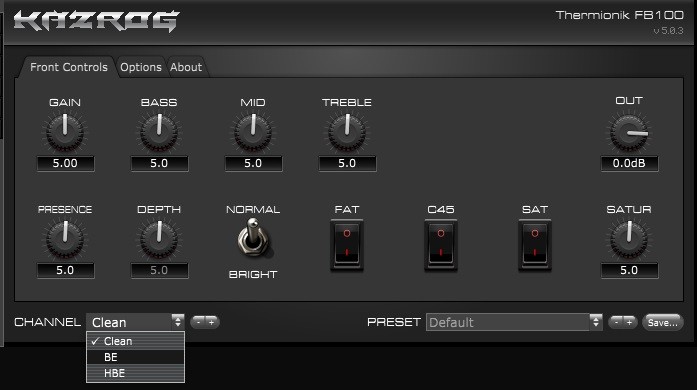This screenshot has width=697, height=390.
Task: Open the About tab
Action: (x=186, y=67)
